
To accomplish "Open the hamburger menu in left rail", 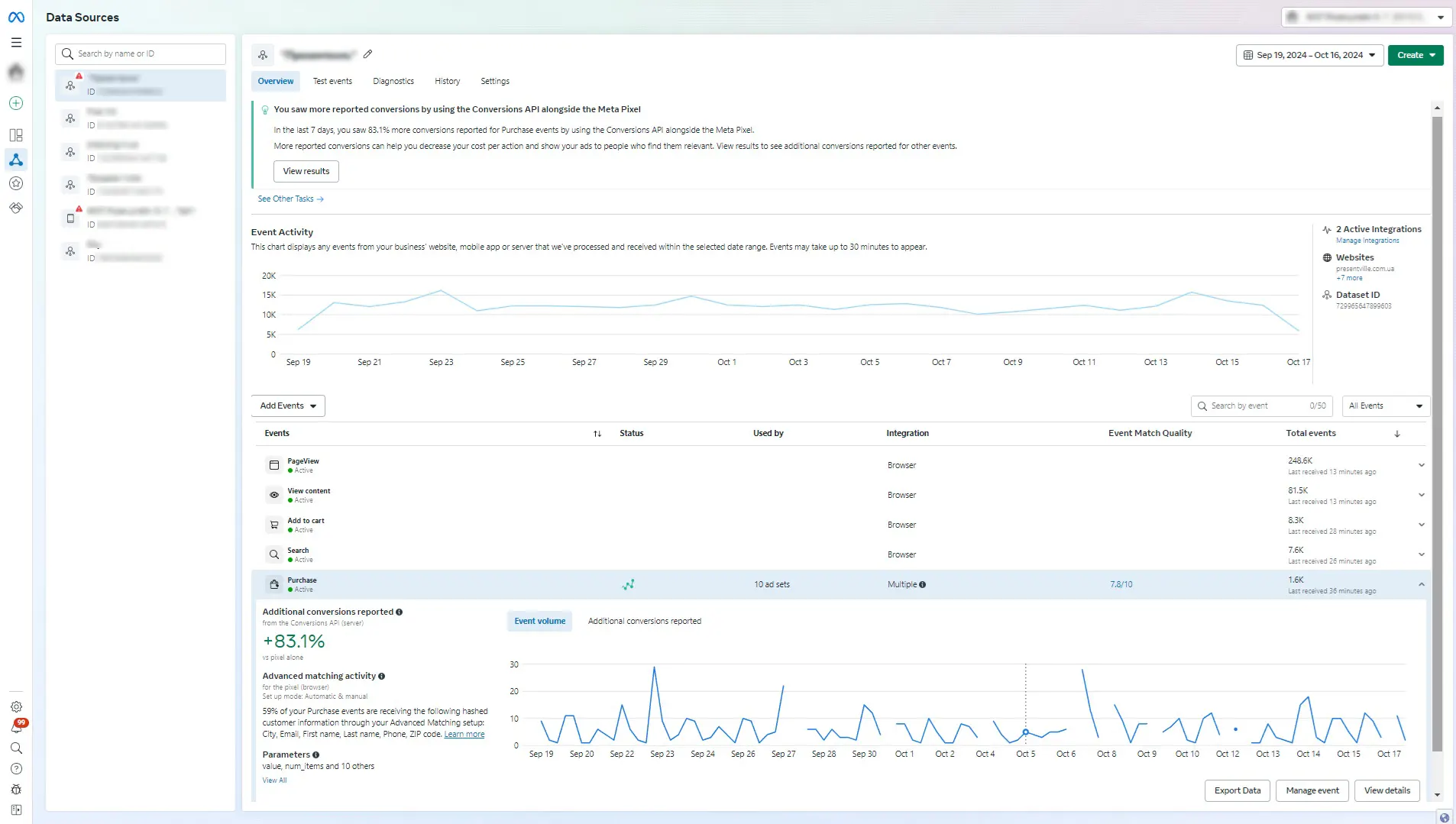I will [x=16, y=43].
